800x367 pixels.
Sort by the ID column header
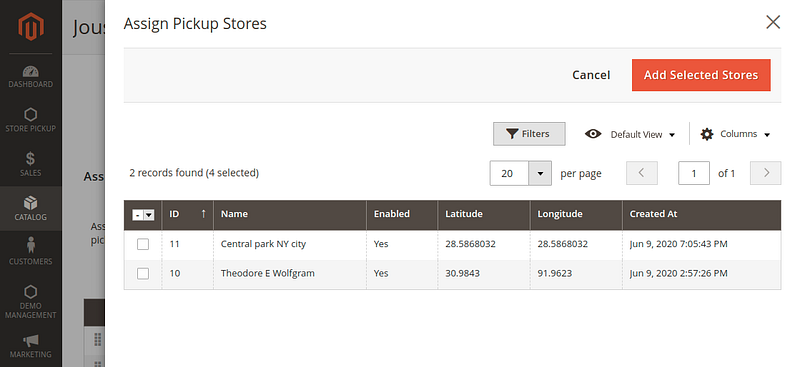click(188, 214)
